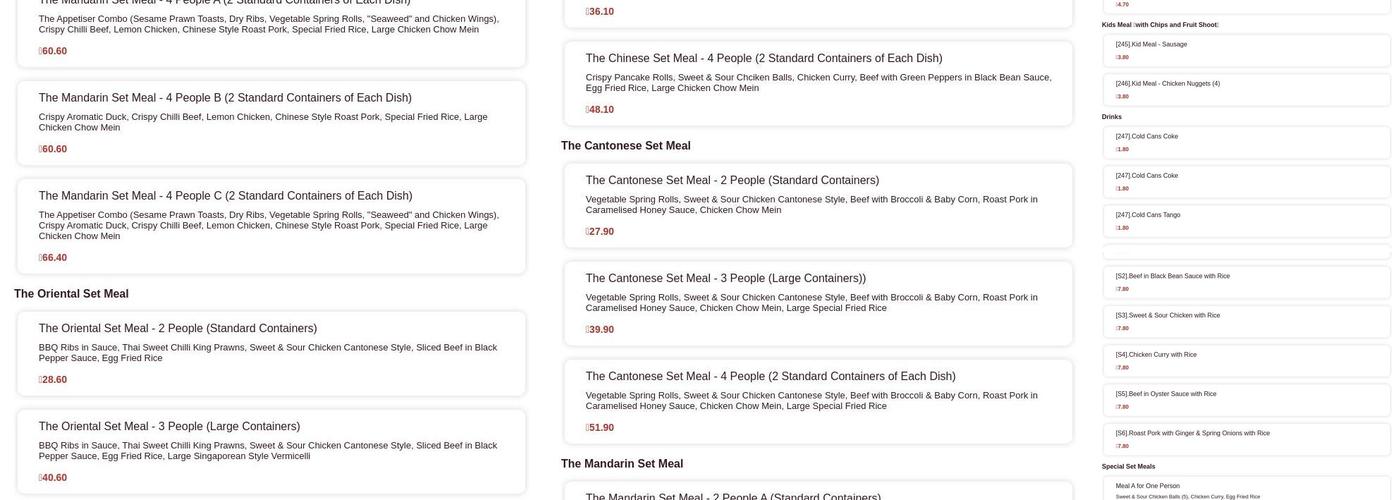Choose Cantonese Set Meal for 3 People
The width and height of the screenshot is (1400, 500).
[726, 278]
